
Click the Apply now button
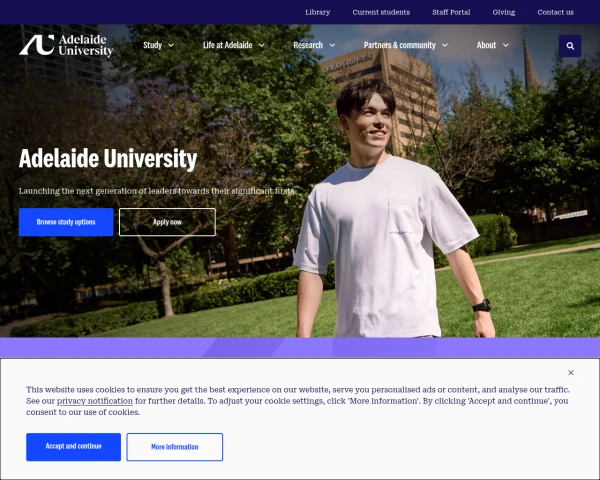167,222
